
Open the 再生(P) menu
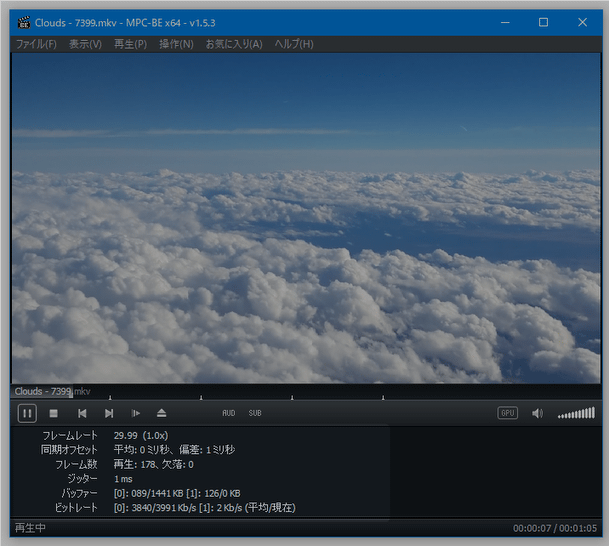130,44
